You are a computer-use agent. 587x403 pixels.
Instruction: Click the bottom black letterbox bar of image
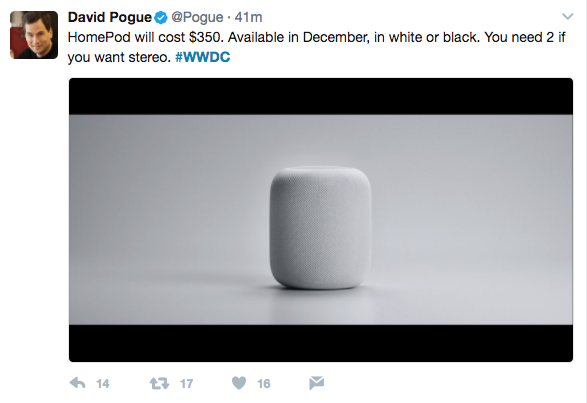(x=321, y=343)
